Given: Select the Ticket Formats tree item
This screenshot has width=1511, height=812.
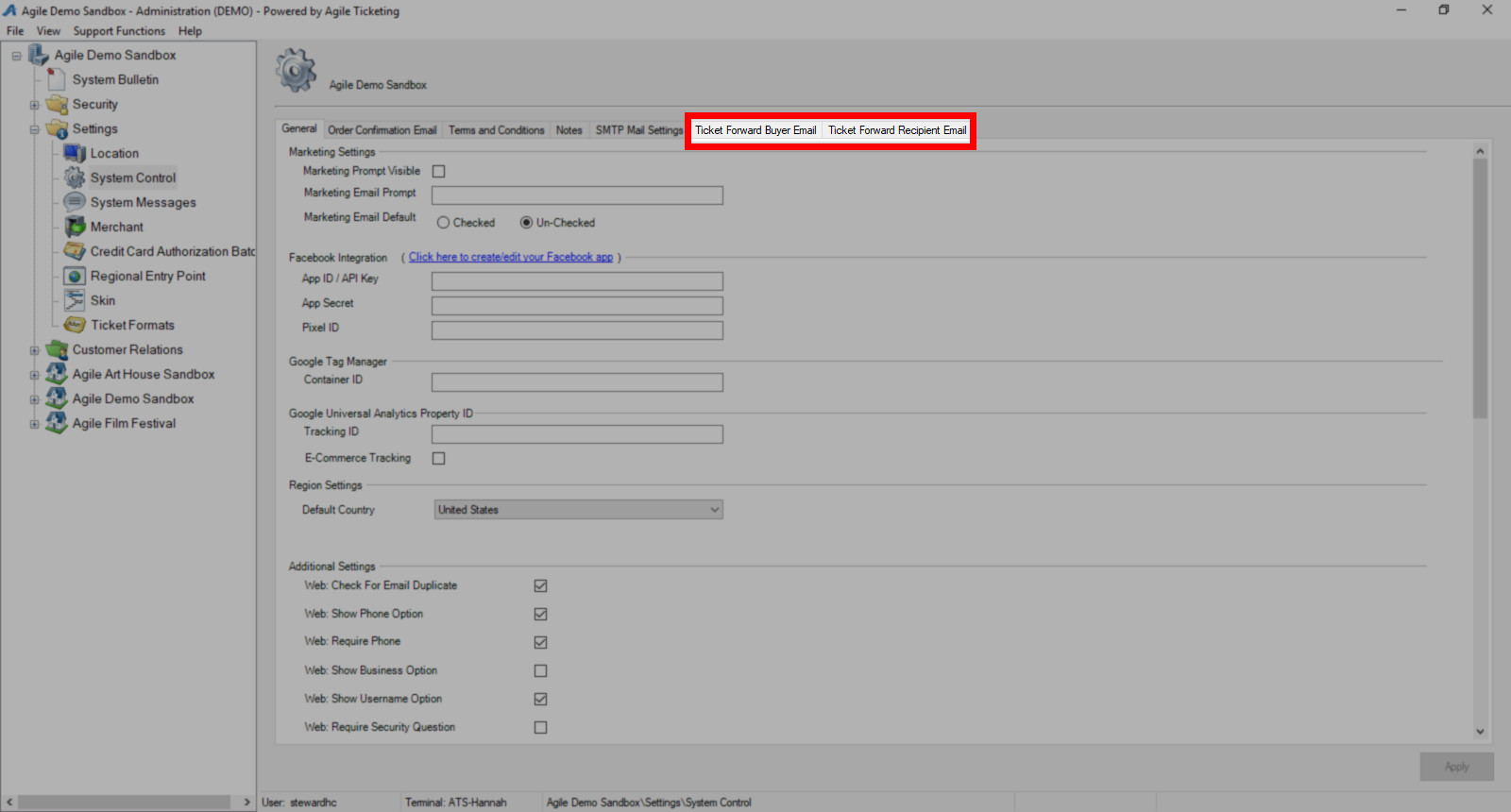Looking at the screenshot, I should 133,325.
